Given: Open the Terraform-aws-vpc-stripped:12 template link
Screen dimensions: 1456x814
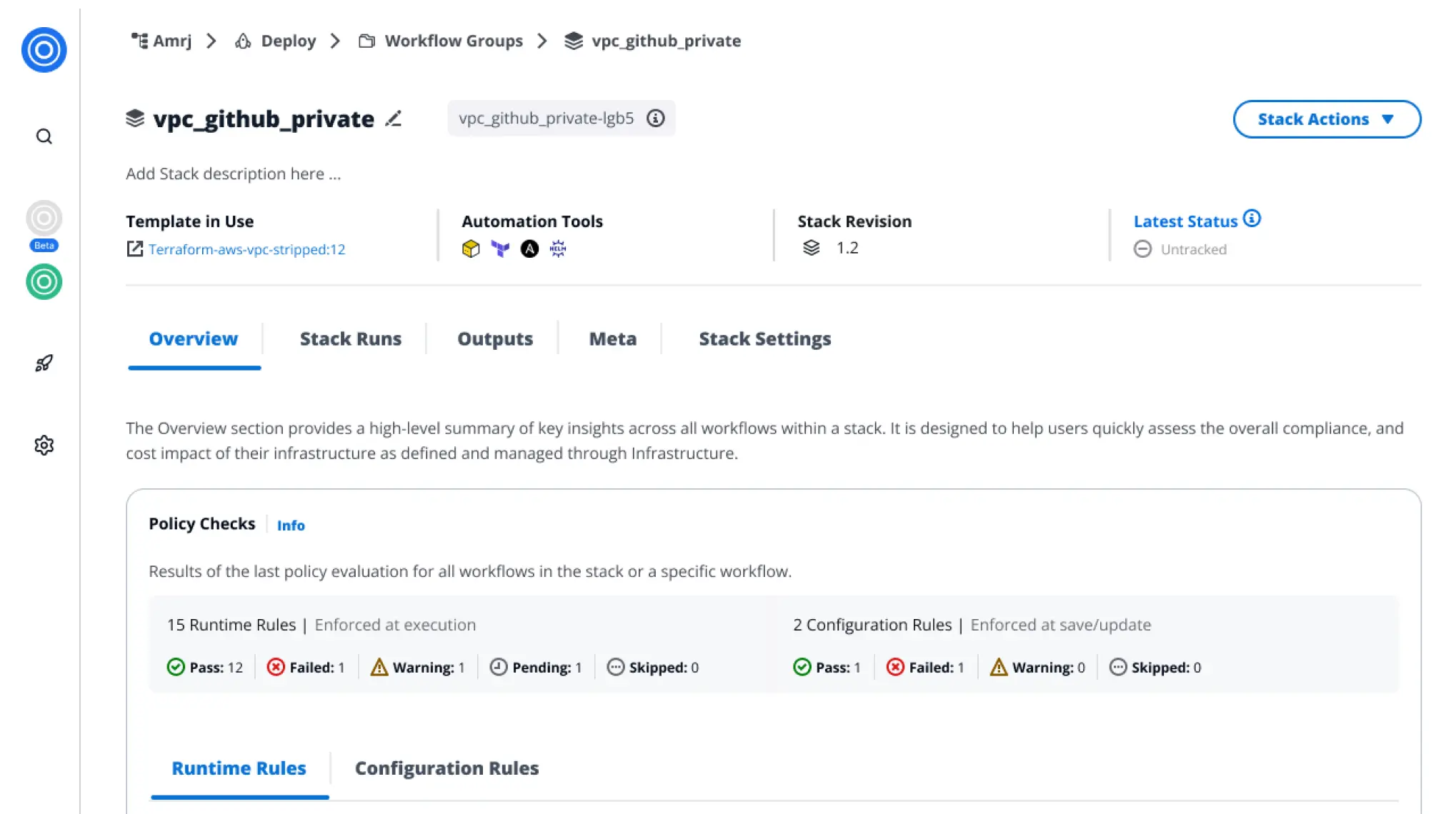Looking at the screenshot, I should (x=246, y=249).
